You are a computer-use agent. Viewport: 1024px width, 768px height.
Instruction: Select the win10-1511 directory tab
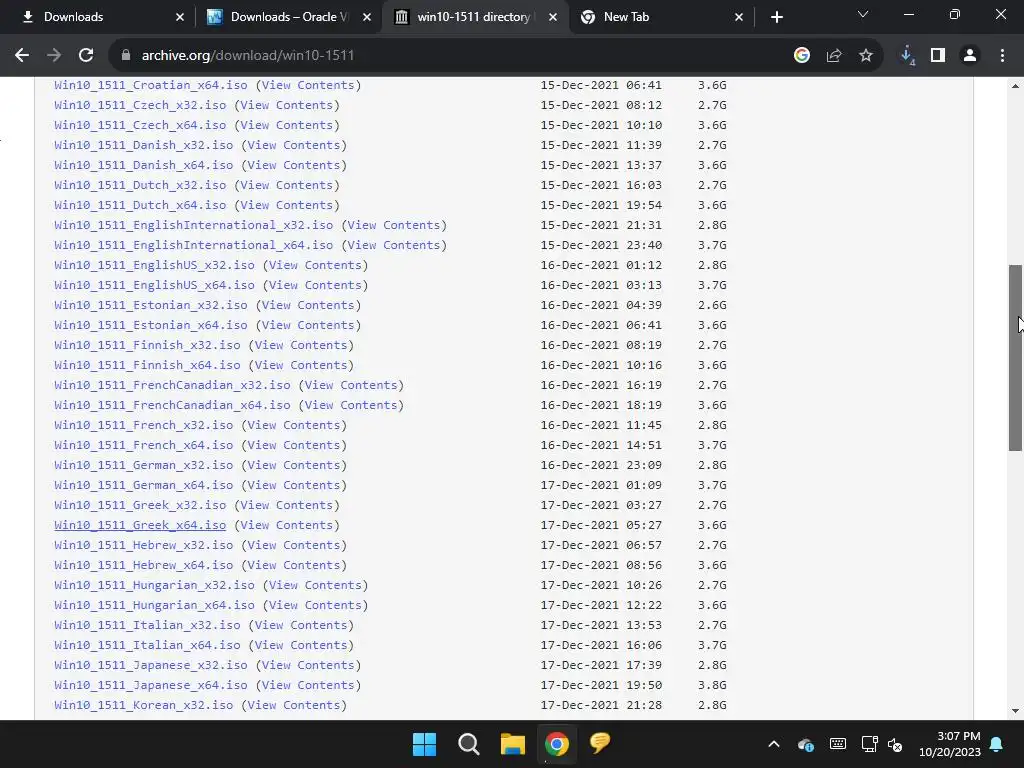pyautogui.click(x=473, y=17)
